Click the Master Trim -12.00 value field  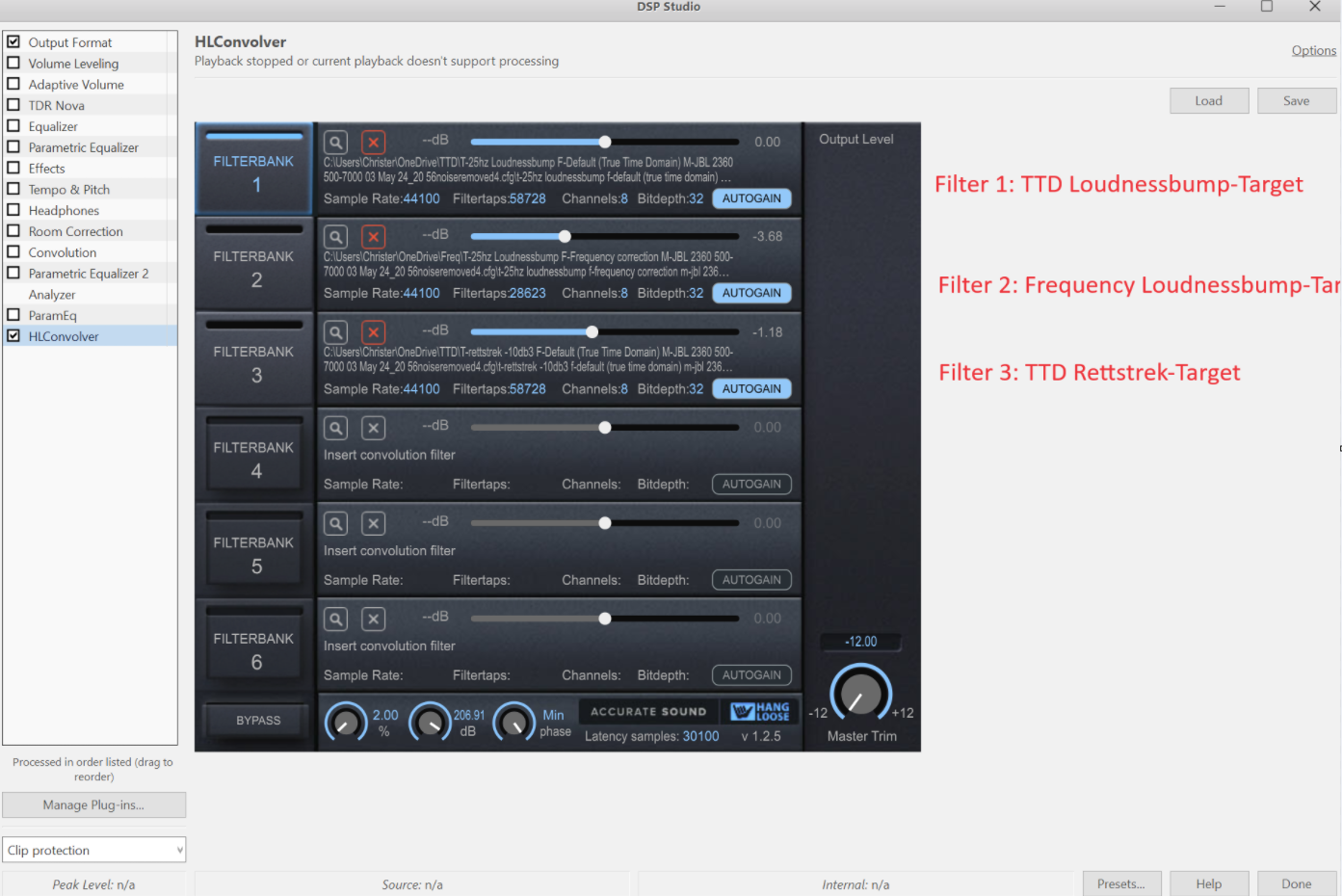[861, 642]
